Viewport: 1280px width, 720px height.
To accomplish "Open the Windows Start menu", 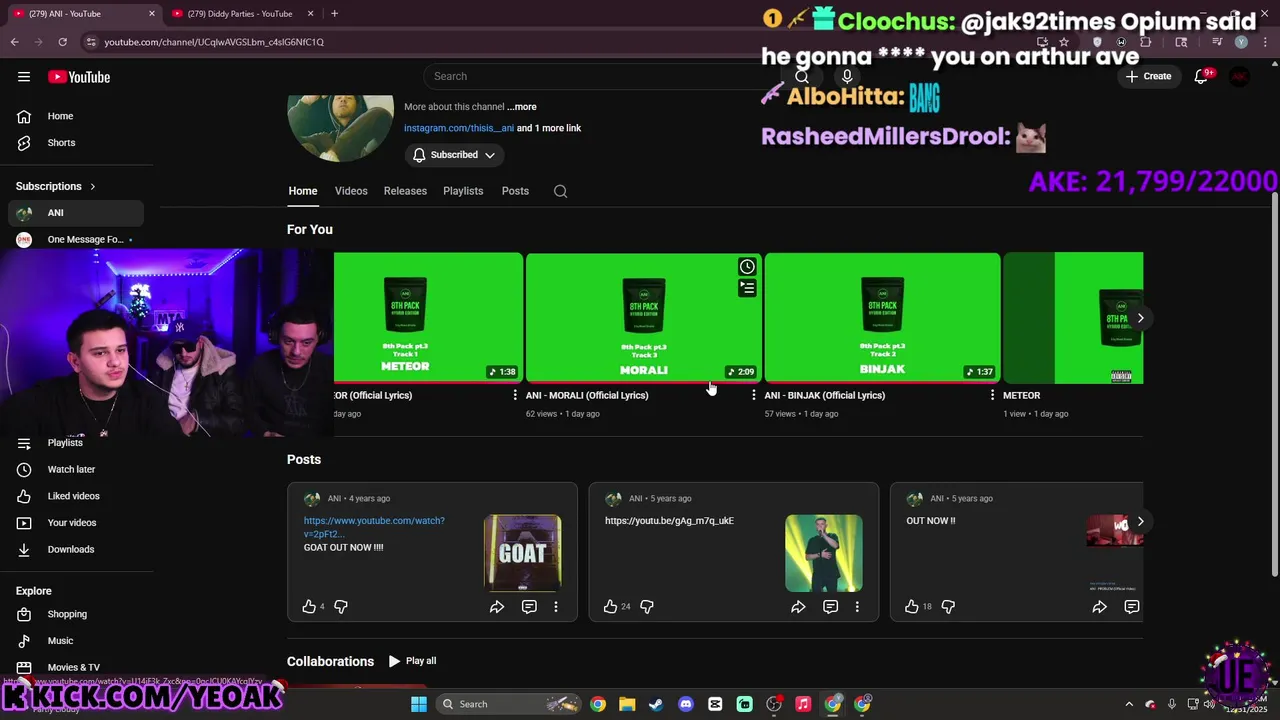I will 419,704.
